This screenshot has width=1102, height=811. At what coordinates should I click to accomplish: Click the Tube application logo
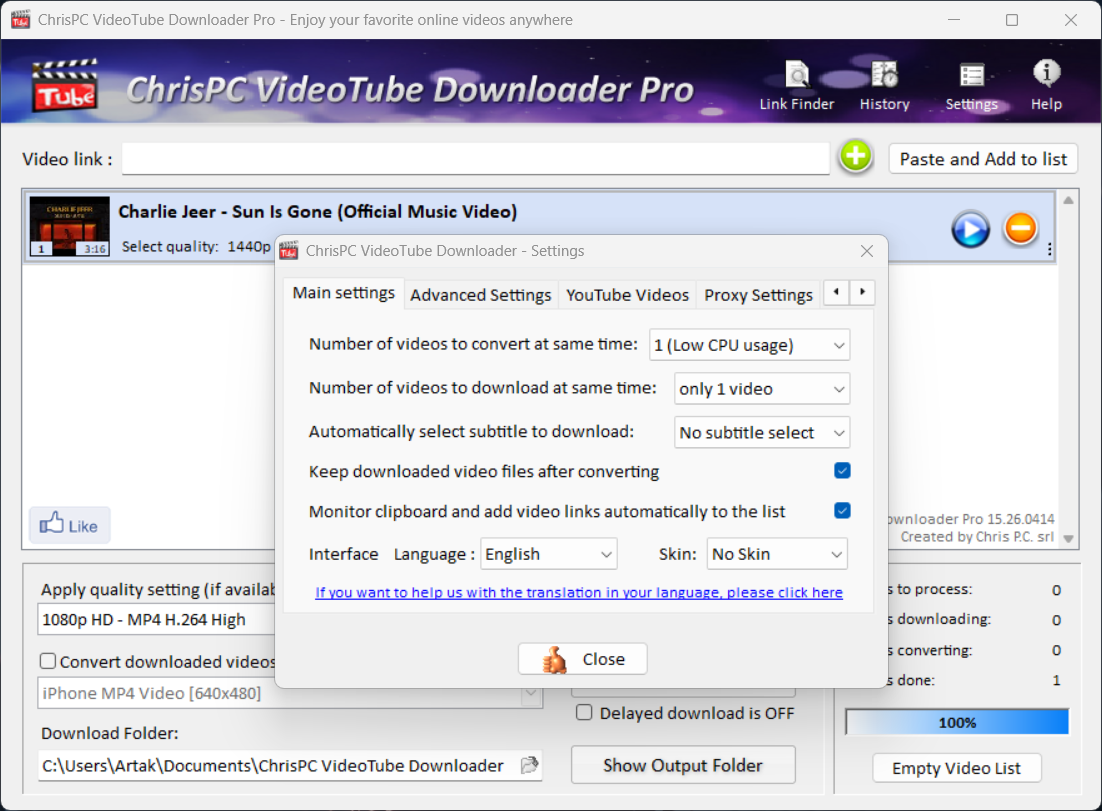64,86
